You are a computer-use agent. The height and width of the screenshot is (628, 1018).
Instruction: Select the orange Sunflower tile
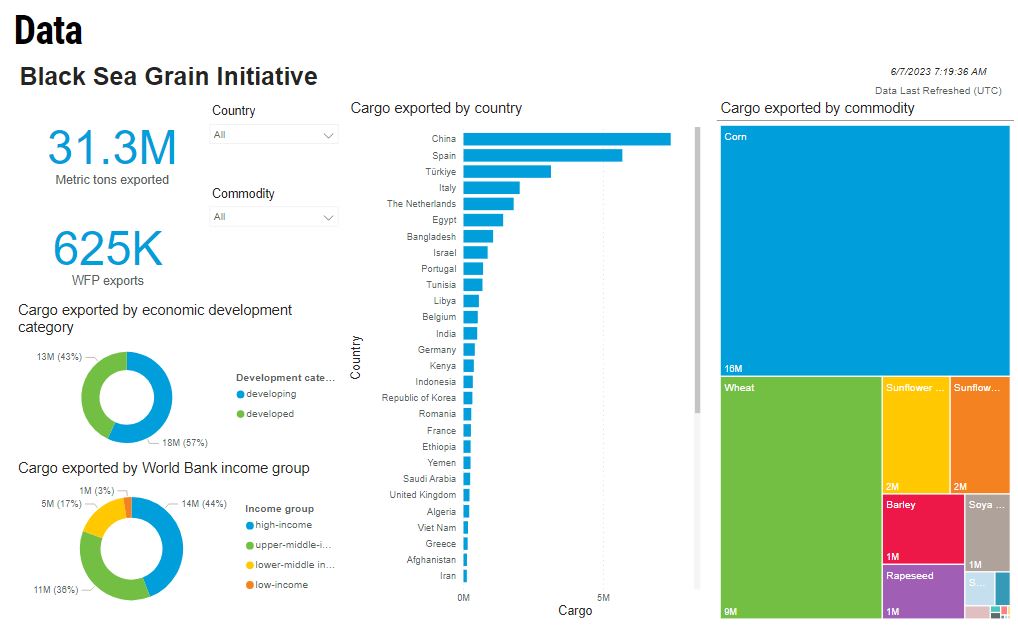[980, 435]
